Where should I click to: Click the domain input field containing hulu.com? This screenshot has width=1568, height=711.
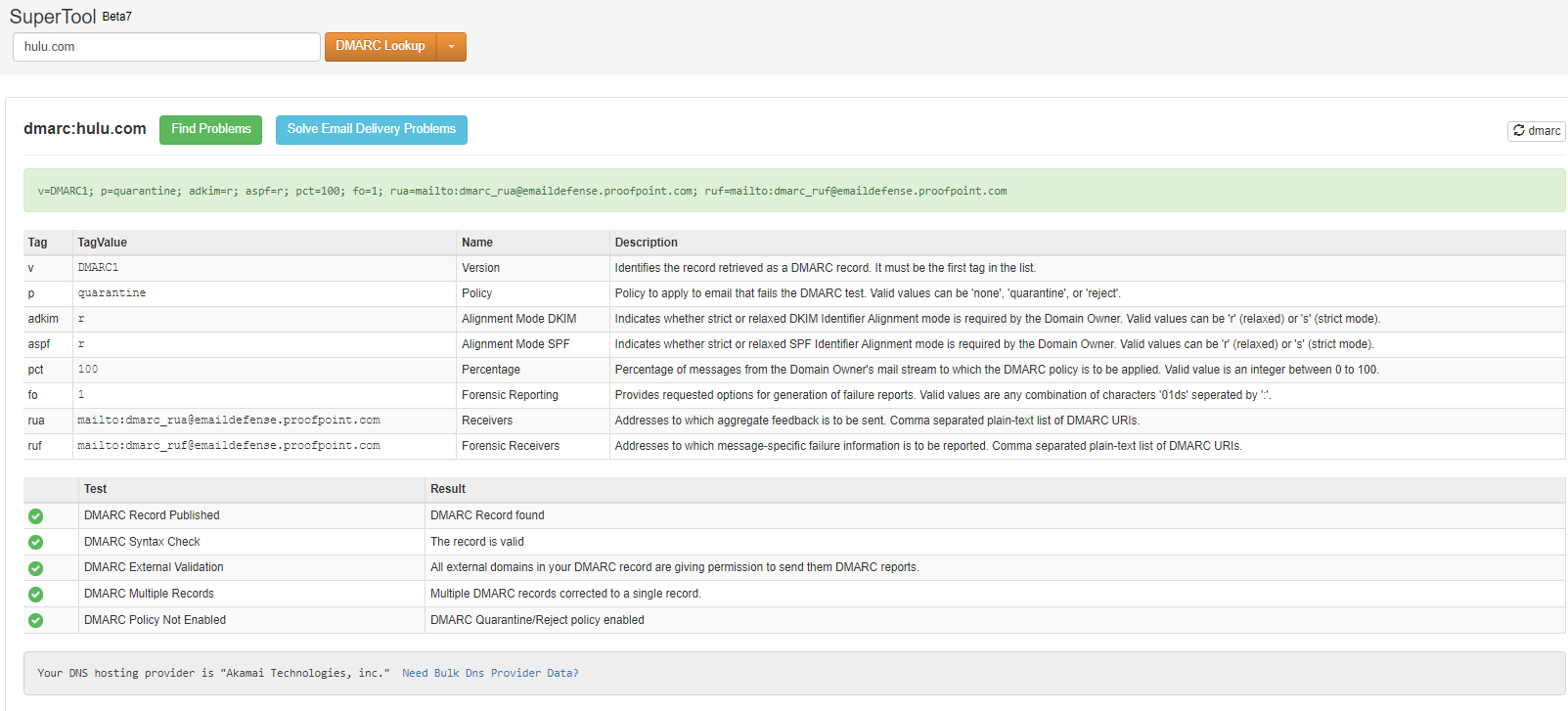click(166, 47)
